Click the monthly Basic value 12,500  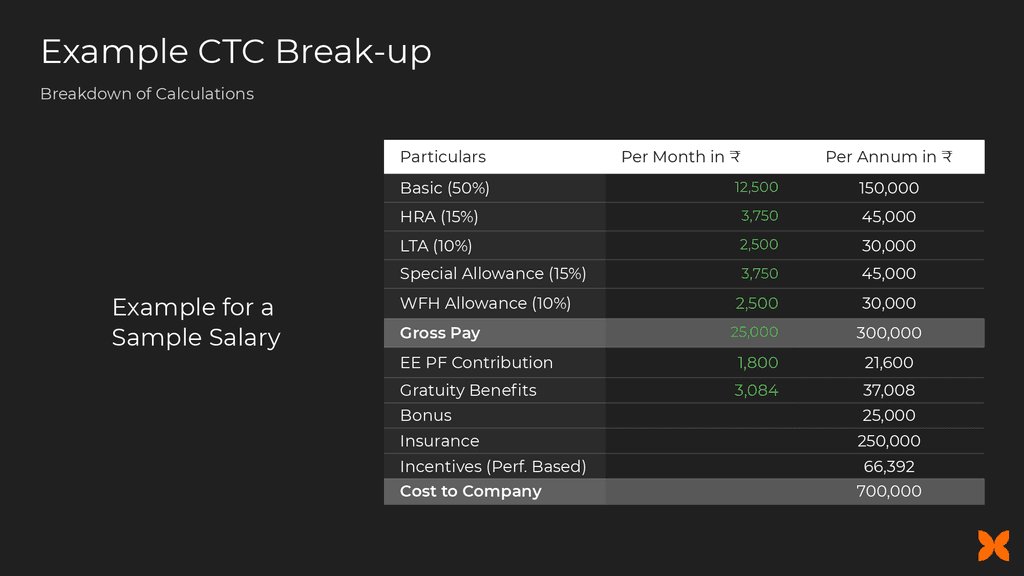[755, 188]
